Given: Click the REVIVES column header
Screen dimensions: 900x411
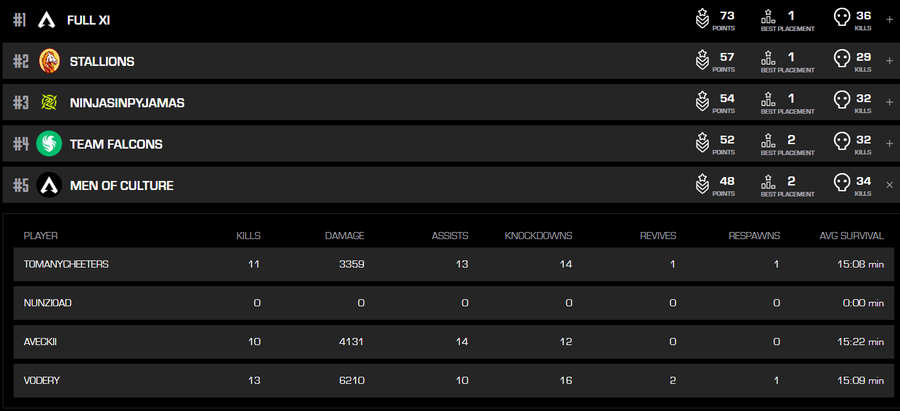Looking at the screenshot, I should click(658, 236).
